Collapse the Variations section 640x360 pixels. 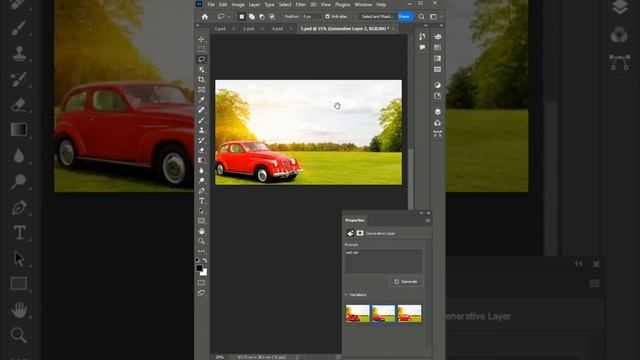click(x=347, y=295)
